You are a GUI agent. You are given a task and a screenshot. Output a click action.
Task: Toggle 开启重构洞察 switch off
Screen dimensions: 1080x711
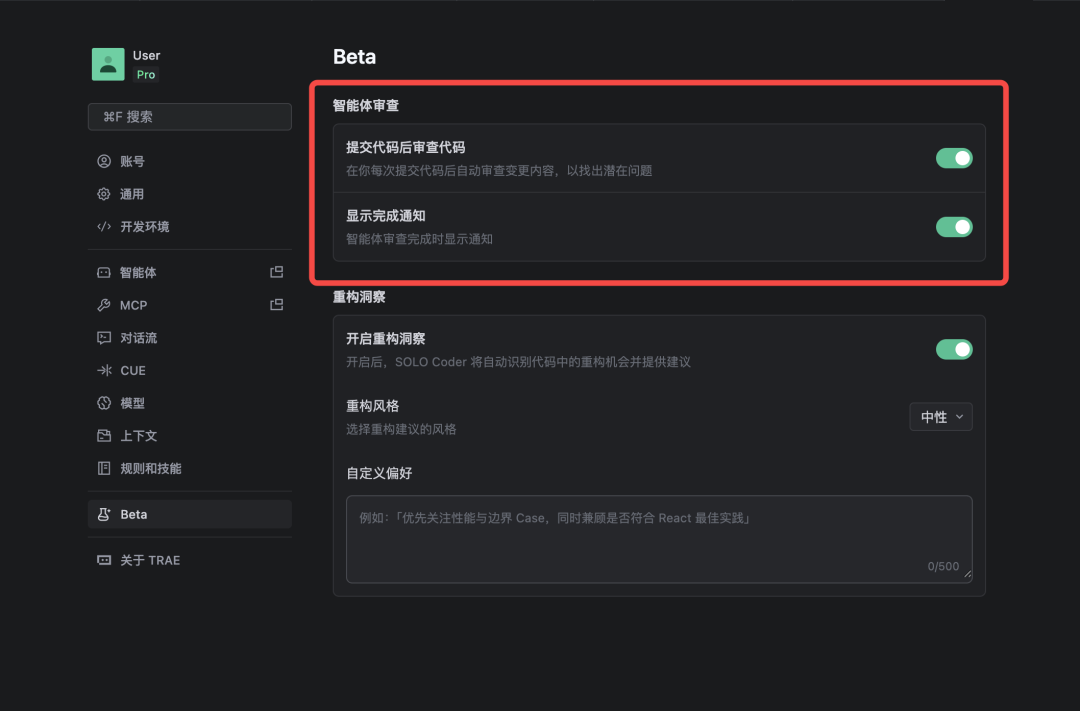pos(954,349)
